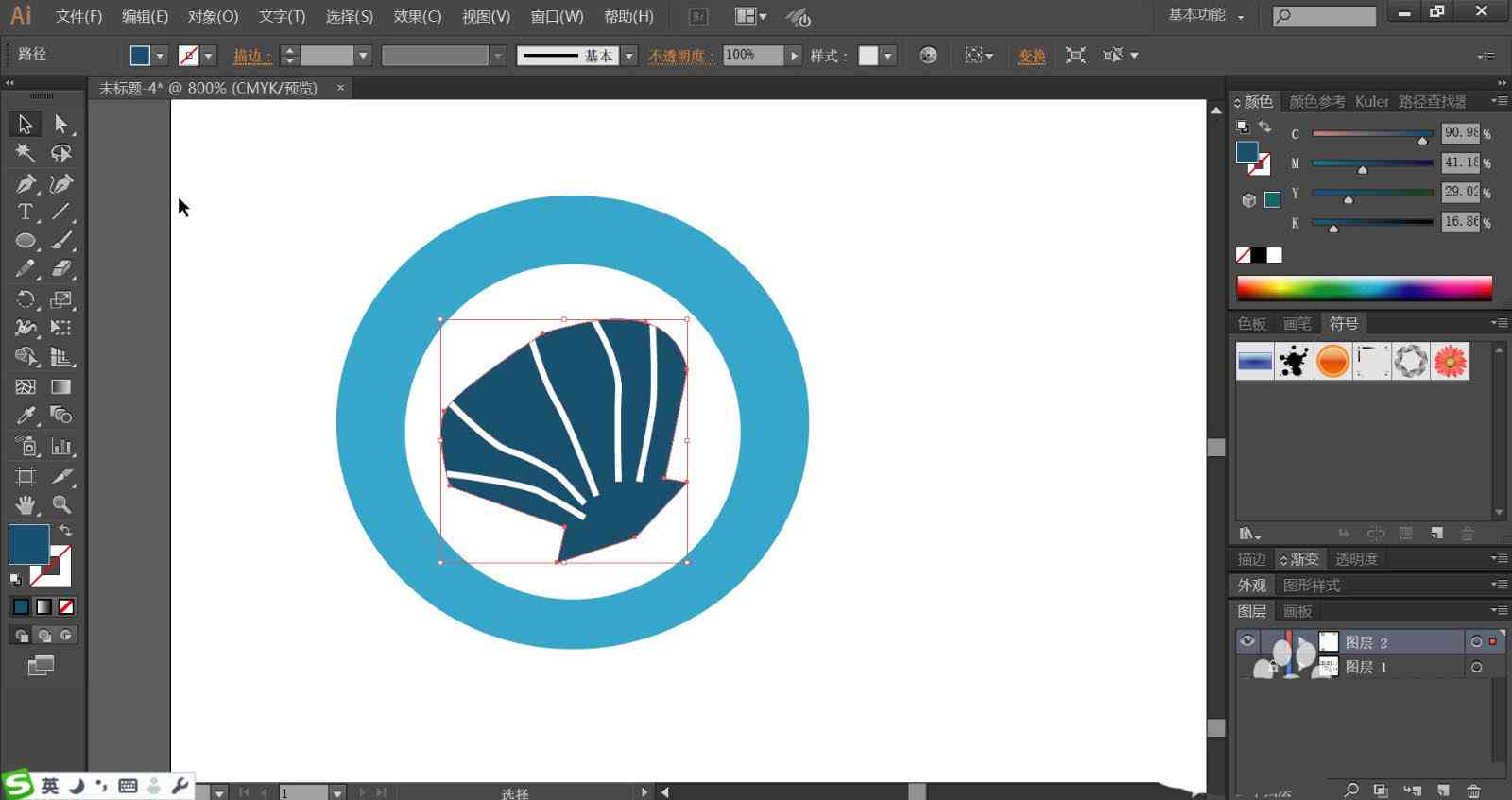
Task: Open the stroke color dropdown
Action: 209,56
